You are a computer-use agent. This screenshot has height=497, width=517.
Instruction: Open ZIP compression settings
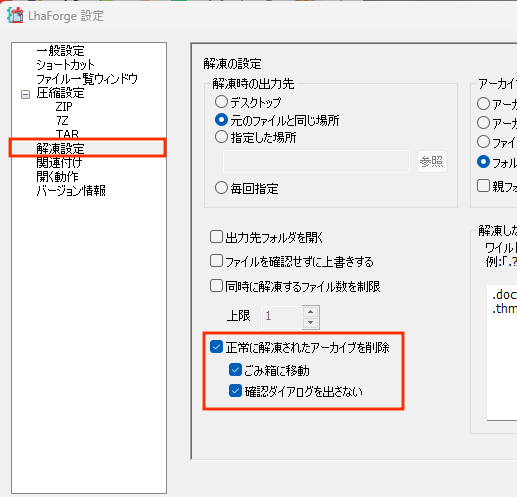point(64,107)
